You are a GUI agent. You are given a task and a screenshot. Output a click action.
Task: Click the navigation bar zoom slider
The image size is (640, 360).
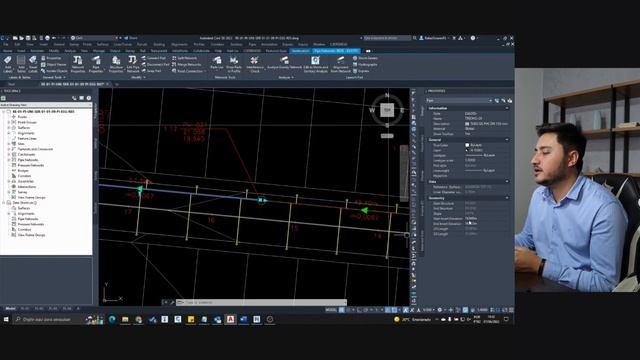[404, 173]
